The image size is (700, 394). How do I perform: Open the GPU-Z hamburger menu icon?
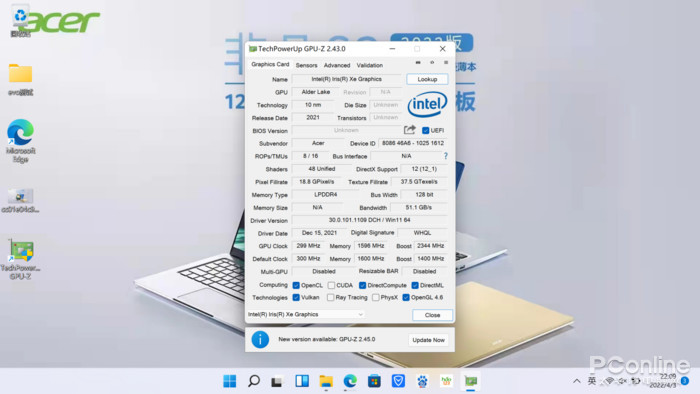point(446,63)
